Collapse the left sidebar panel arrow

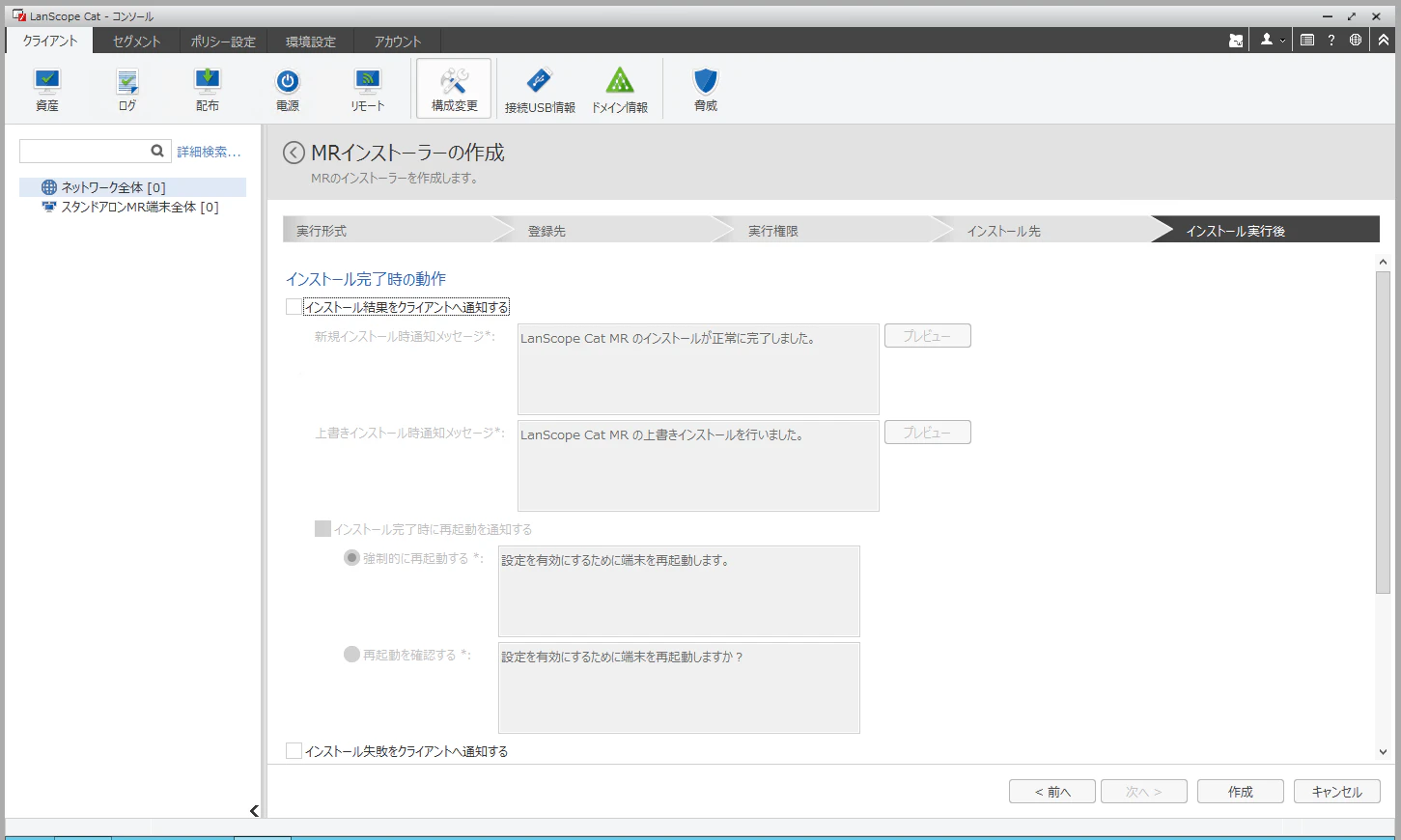click(x=254, y=811)
